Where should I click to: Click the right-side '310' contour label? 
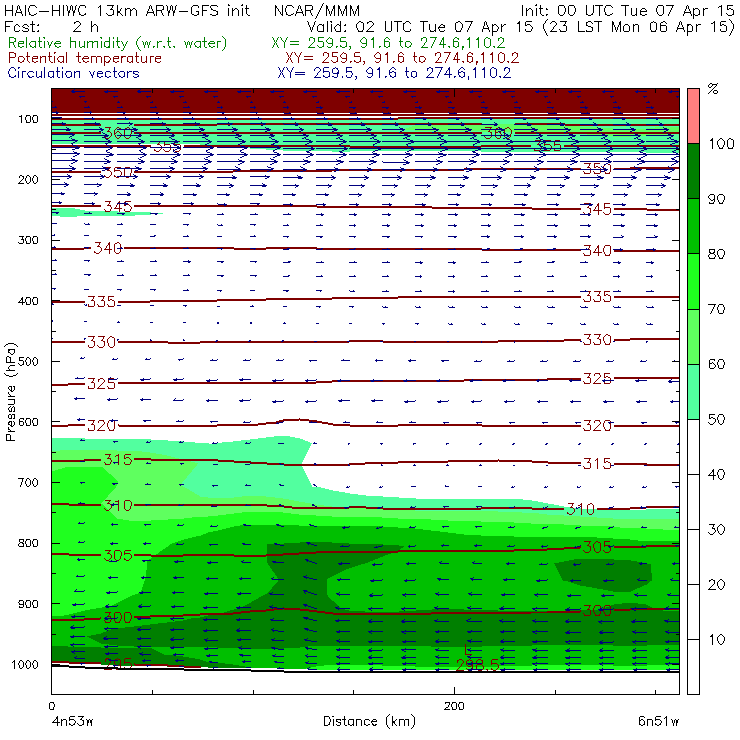coord(580,509)
